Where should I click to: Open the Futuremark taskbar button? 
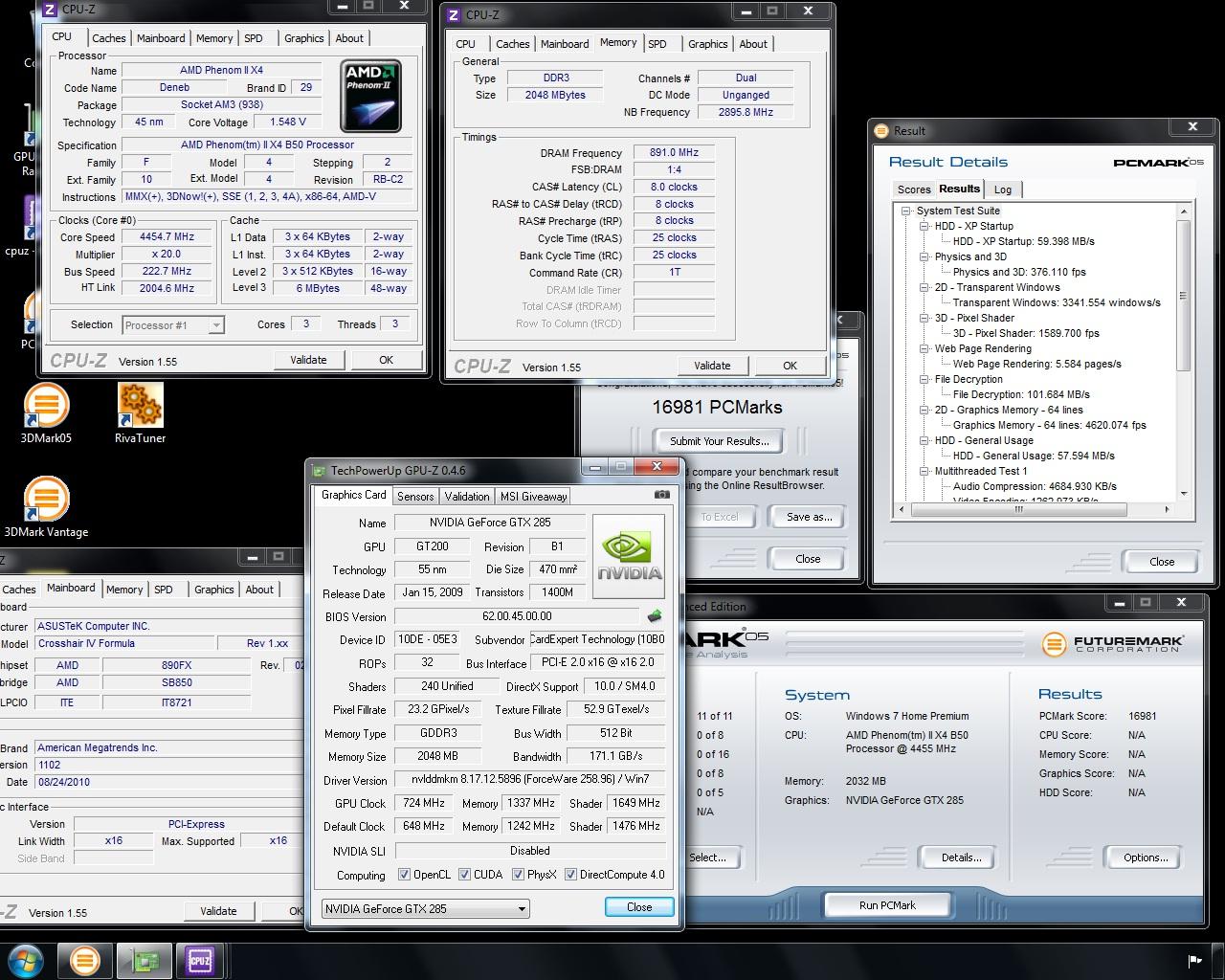click(84, 960)
